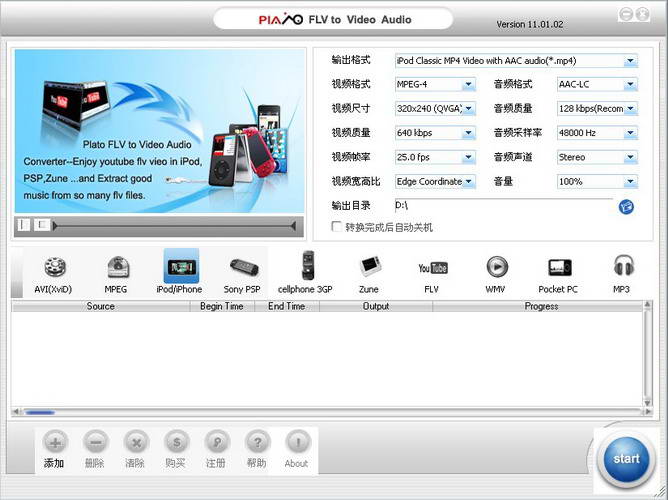668x500 pixels.
Task: Open the About exclamation icon
Action: [x=298, y=443]
